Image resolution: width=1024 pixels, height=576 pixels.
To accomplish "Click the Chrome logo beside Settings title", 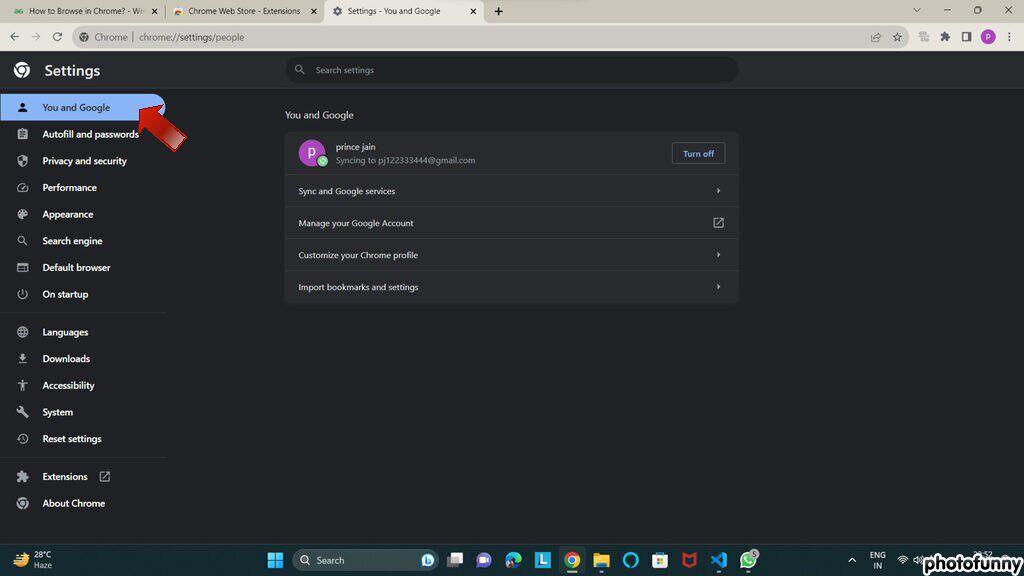I will pyautogui.click(x=22, y=70).
